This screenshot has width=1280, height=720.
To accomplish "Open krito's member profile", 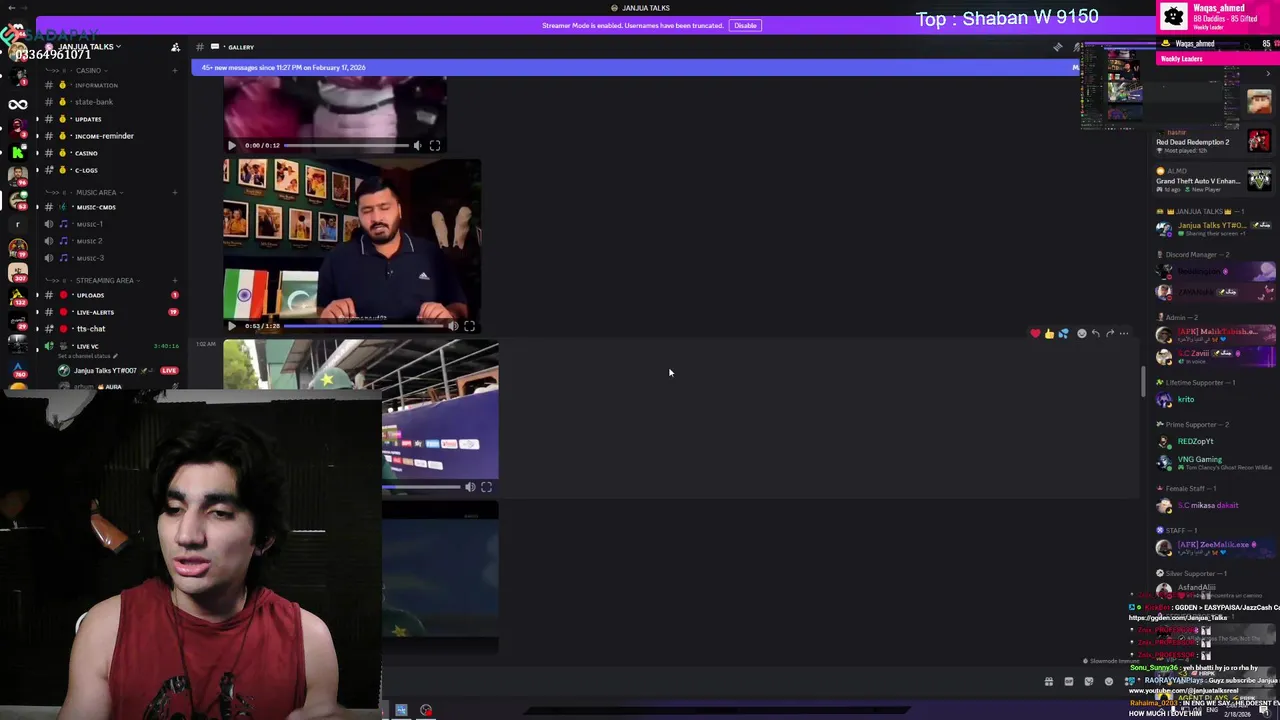I will click(1213, 399).
